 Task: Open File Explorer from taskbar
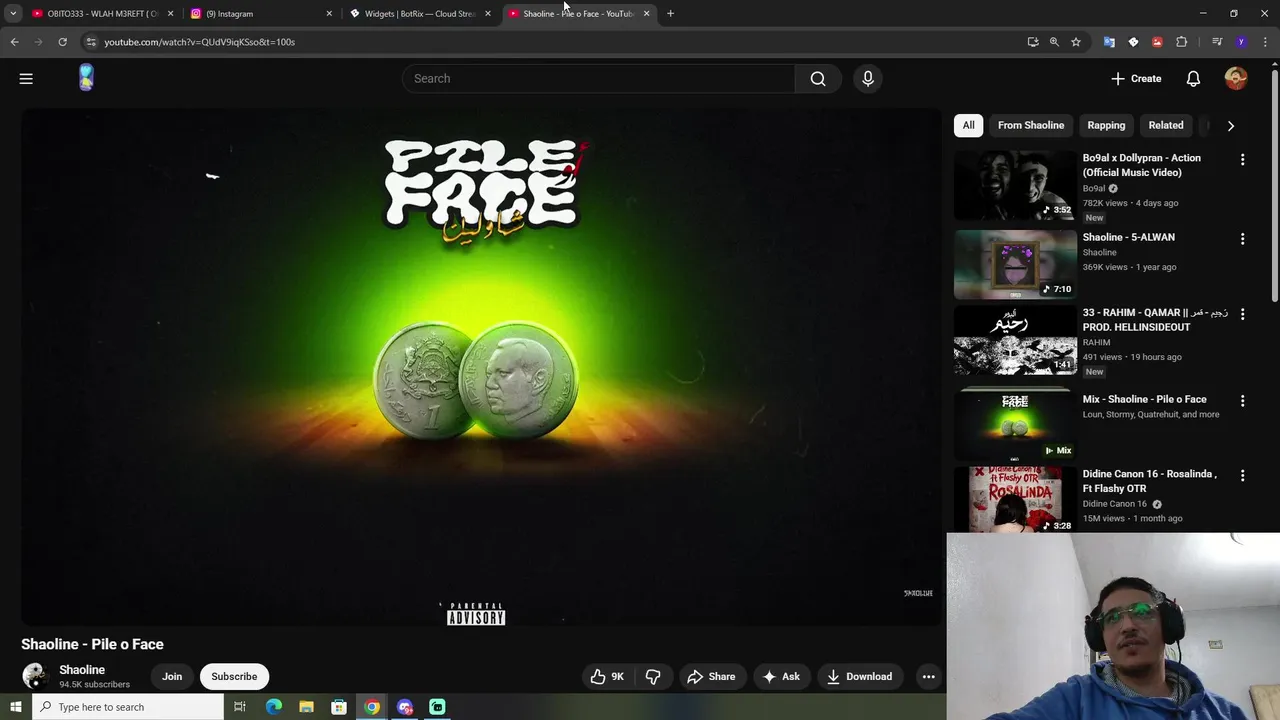point(306,707)
